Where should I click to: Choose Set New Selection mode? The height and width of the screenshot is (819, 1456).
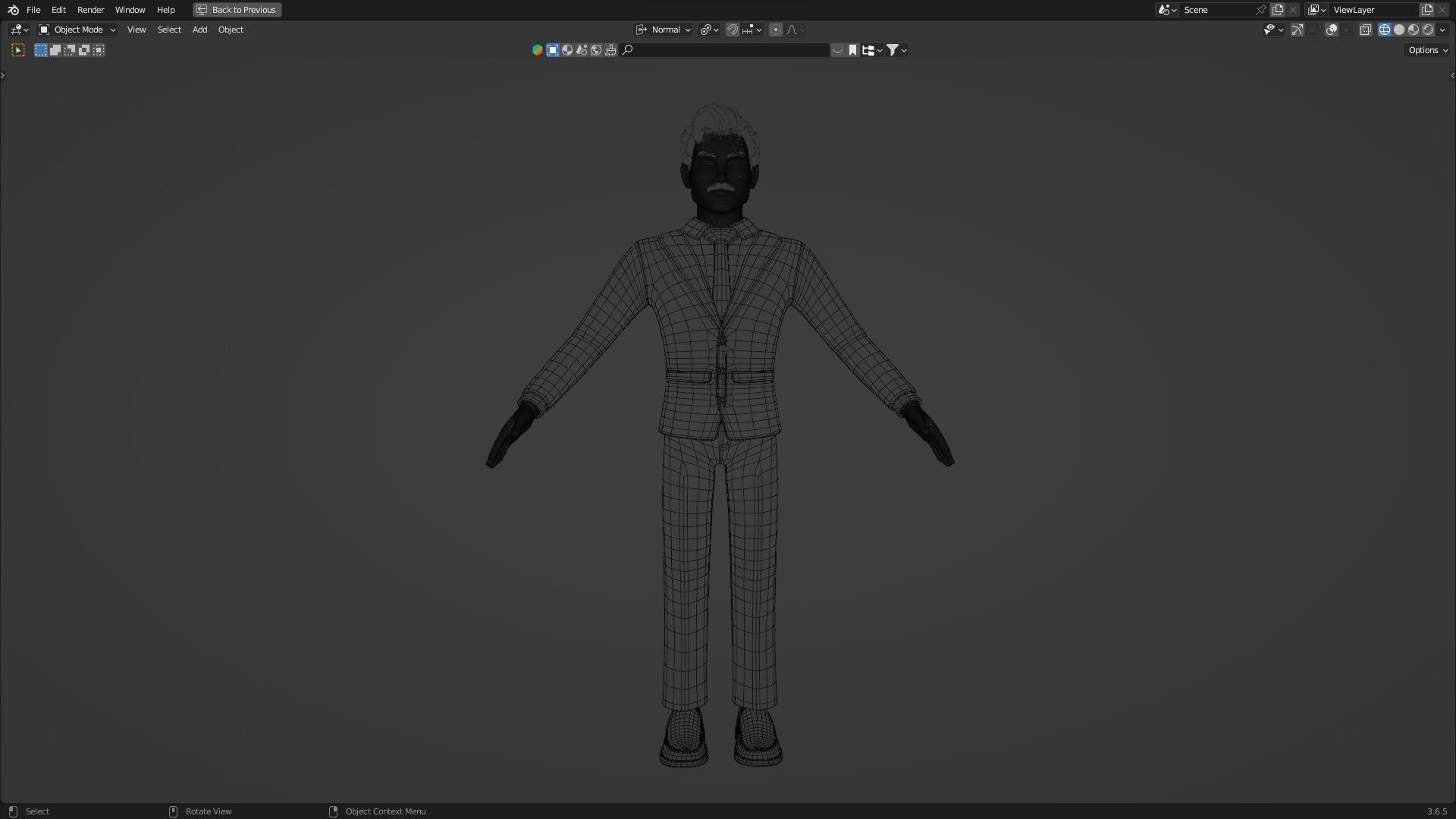[41, 50]
